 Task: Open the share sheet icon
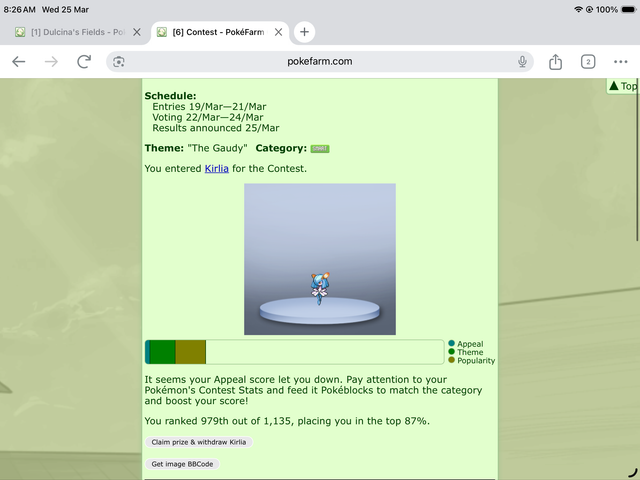(556, 62)
